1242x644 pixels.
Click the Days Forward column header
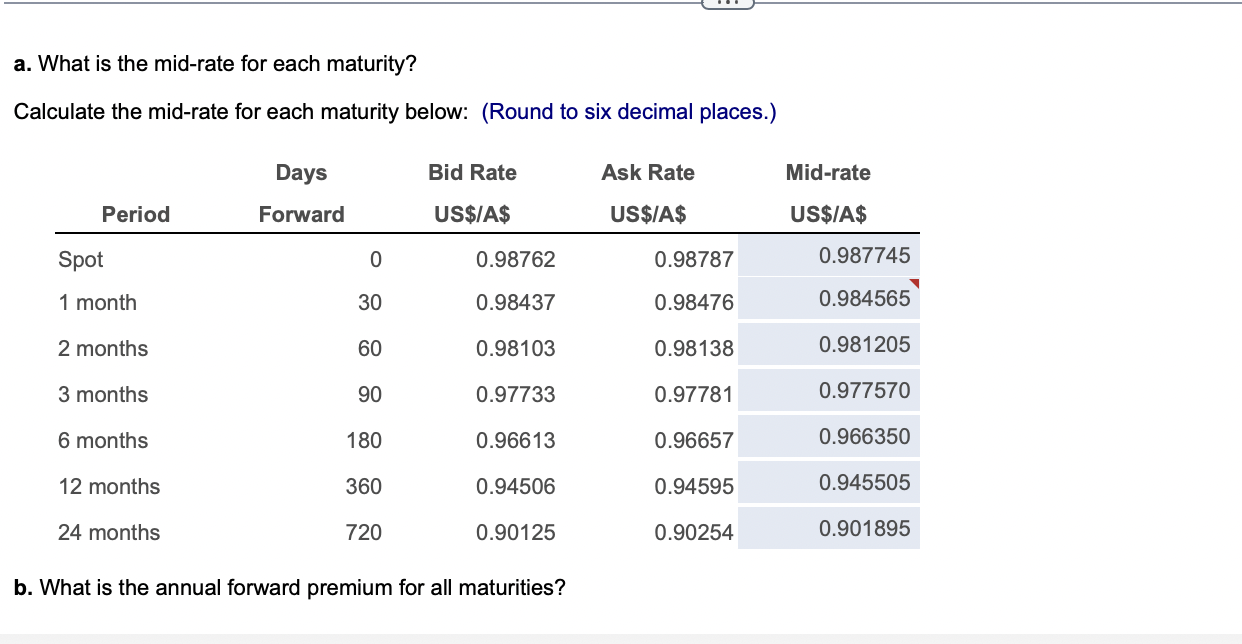coord(301,193)
